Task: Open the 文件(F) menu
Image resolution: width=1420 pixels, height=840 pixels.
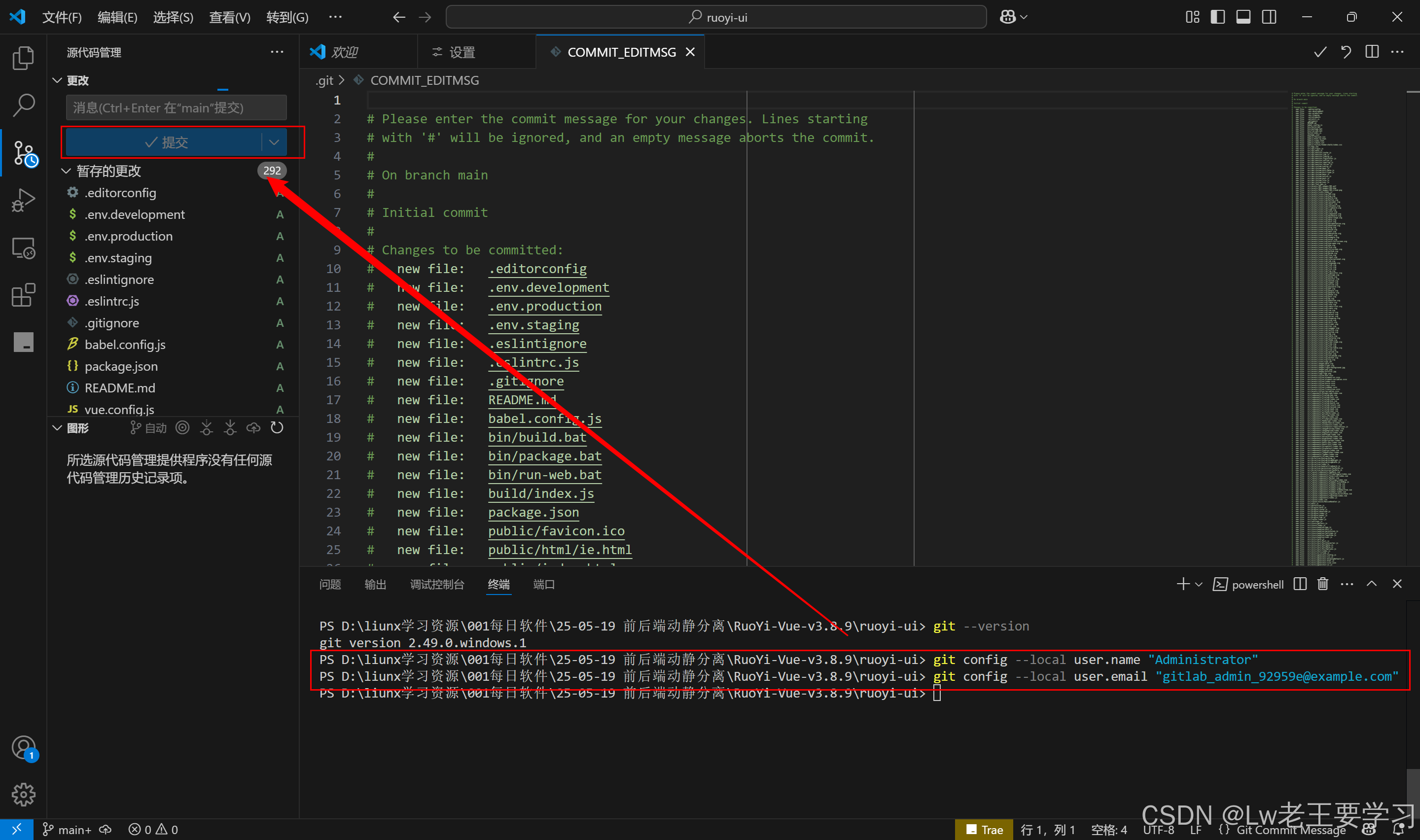Action: (x=61, y=17)
